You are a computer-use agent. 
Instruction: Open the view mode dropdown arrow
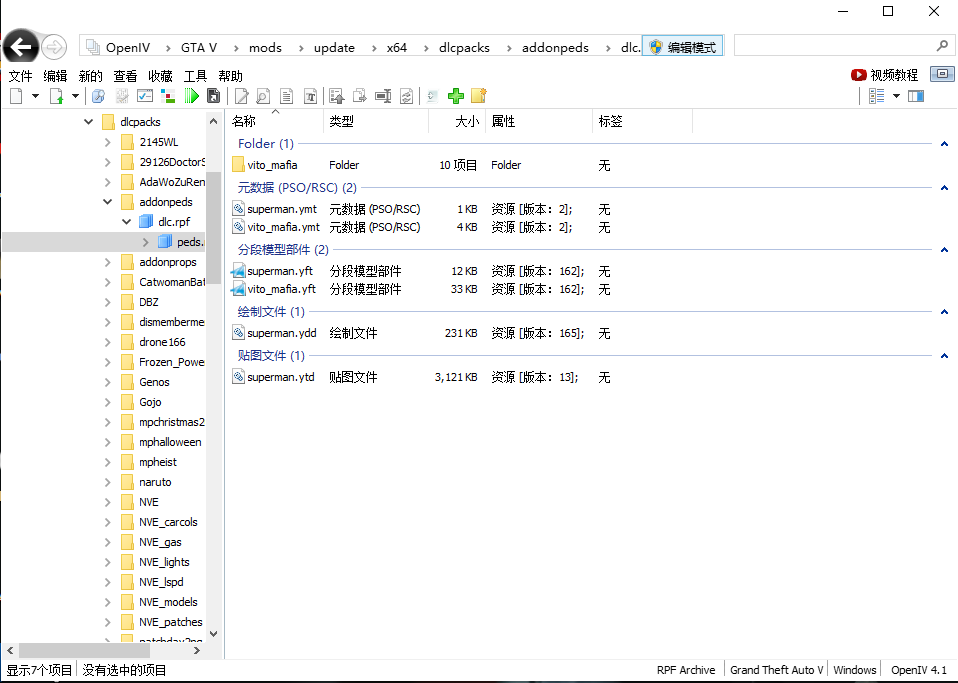coord(896,96)
